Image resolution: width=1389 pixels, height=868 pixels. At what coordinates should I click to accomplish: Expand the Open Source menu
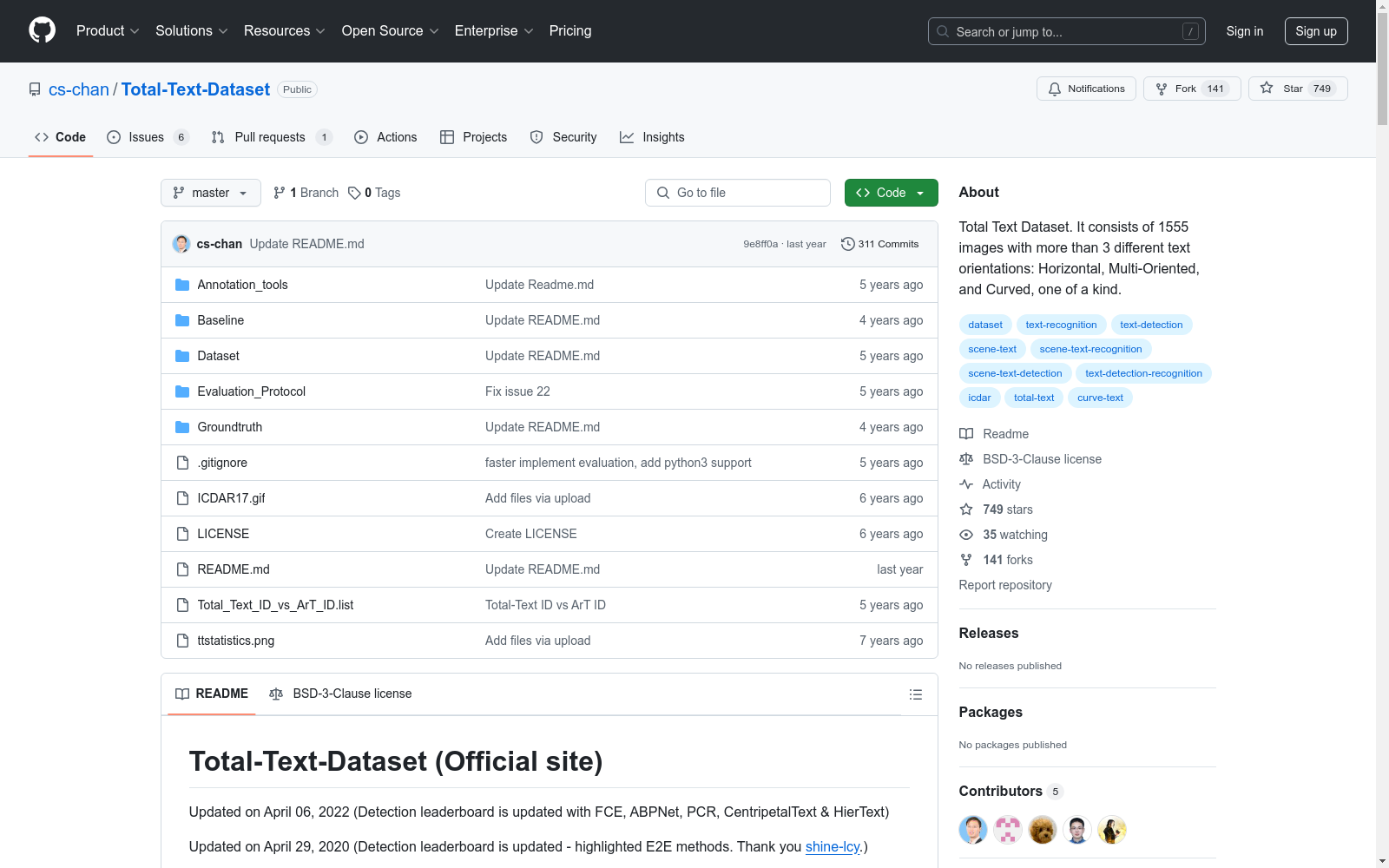(x=391, y=30)
